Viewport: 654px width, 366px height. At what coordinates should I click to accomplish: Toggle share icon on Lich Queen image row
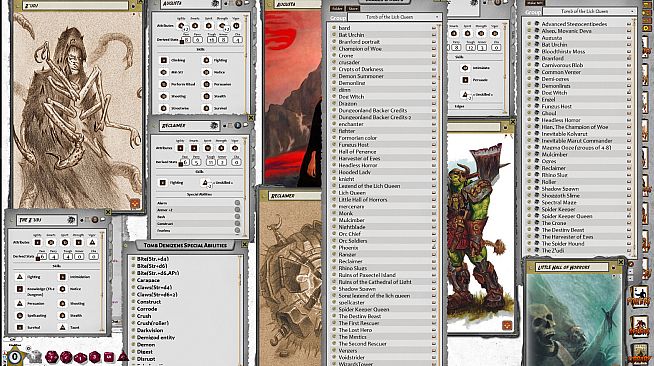coord(434,193)
